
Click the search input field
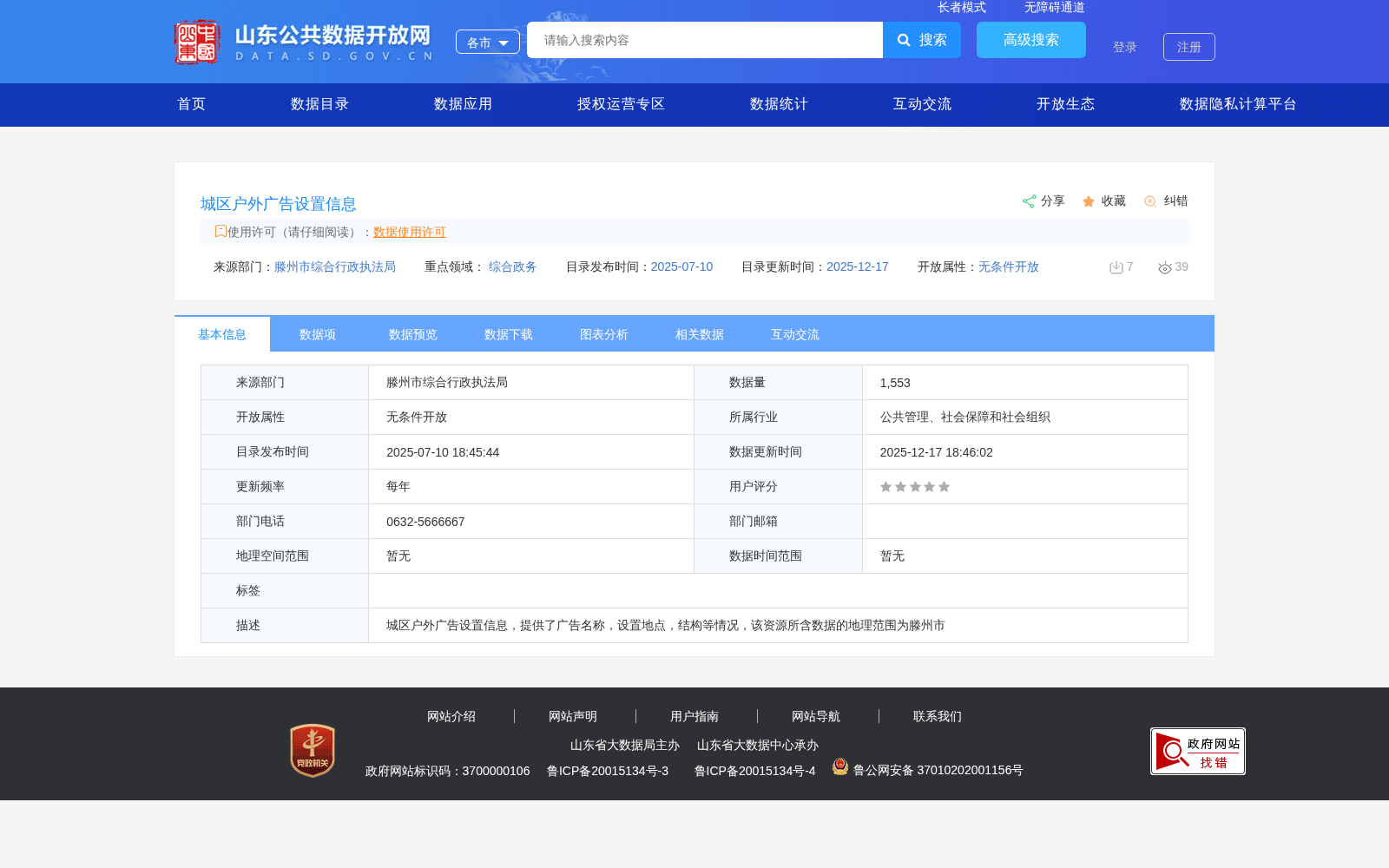coord(705,40)
